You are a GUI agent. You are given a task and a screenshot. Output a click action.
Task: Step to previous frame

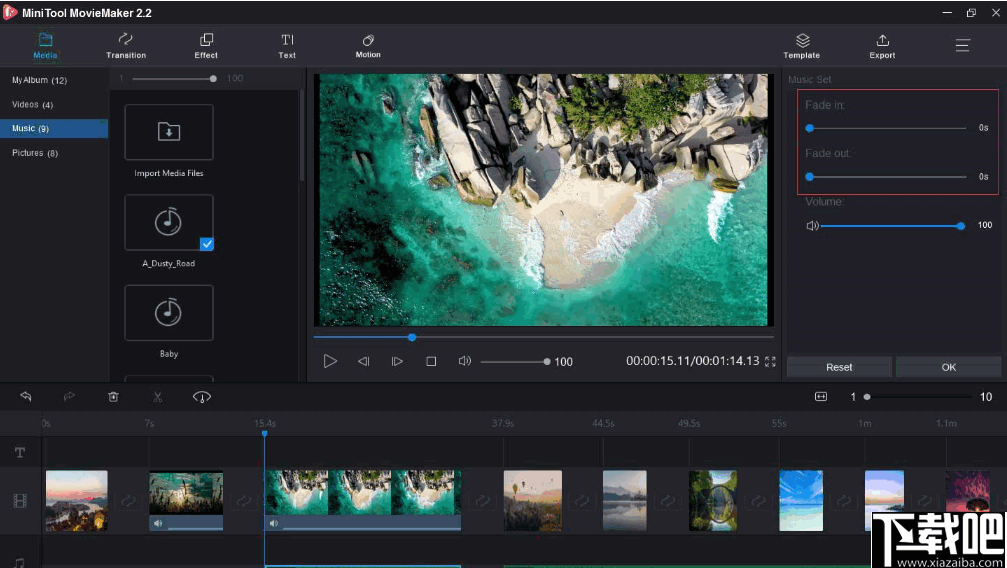pyautogui.click(x=363, y=362)
